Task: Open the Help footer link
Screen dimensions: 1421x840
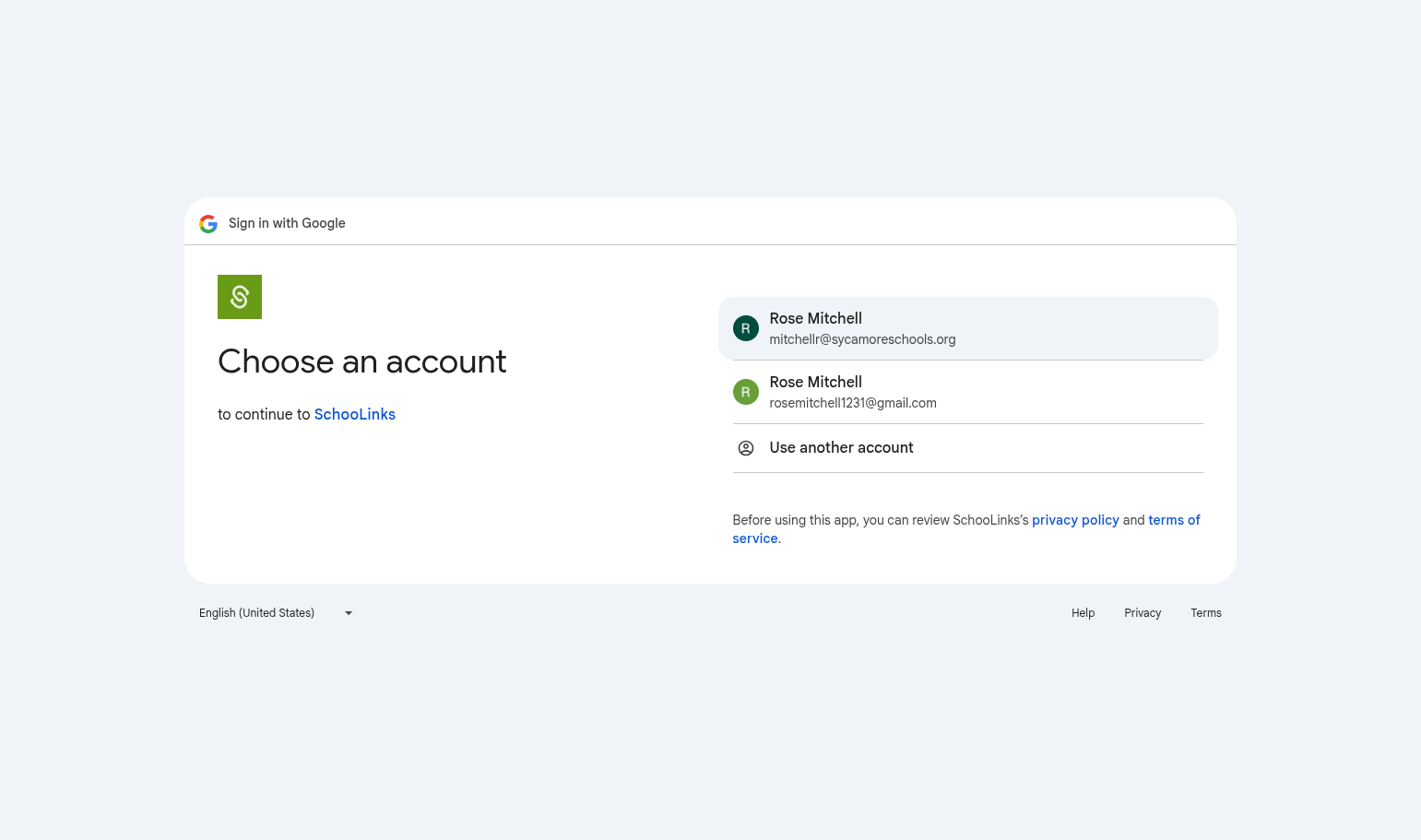Action: click(1083, 613)
